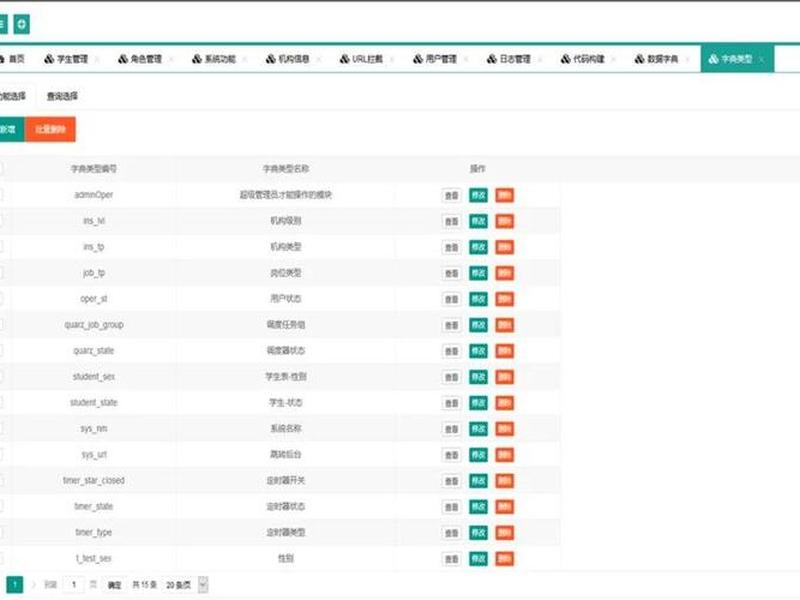Click the 数据字典 tab icon

[640, 59]
